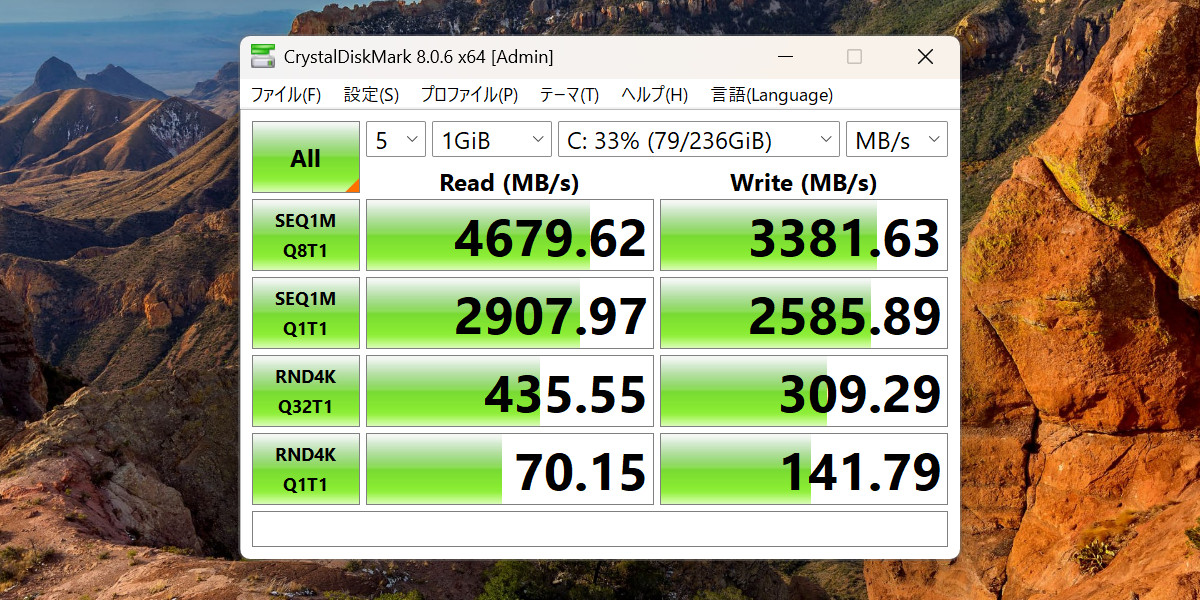This screenshot has width=1200, height=600.
Task: Click the empty comment field at bottom
Action: [x=599, y=529]
